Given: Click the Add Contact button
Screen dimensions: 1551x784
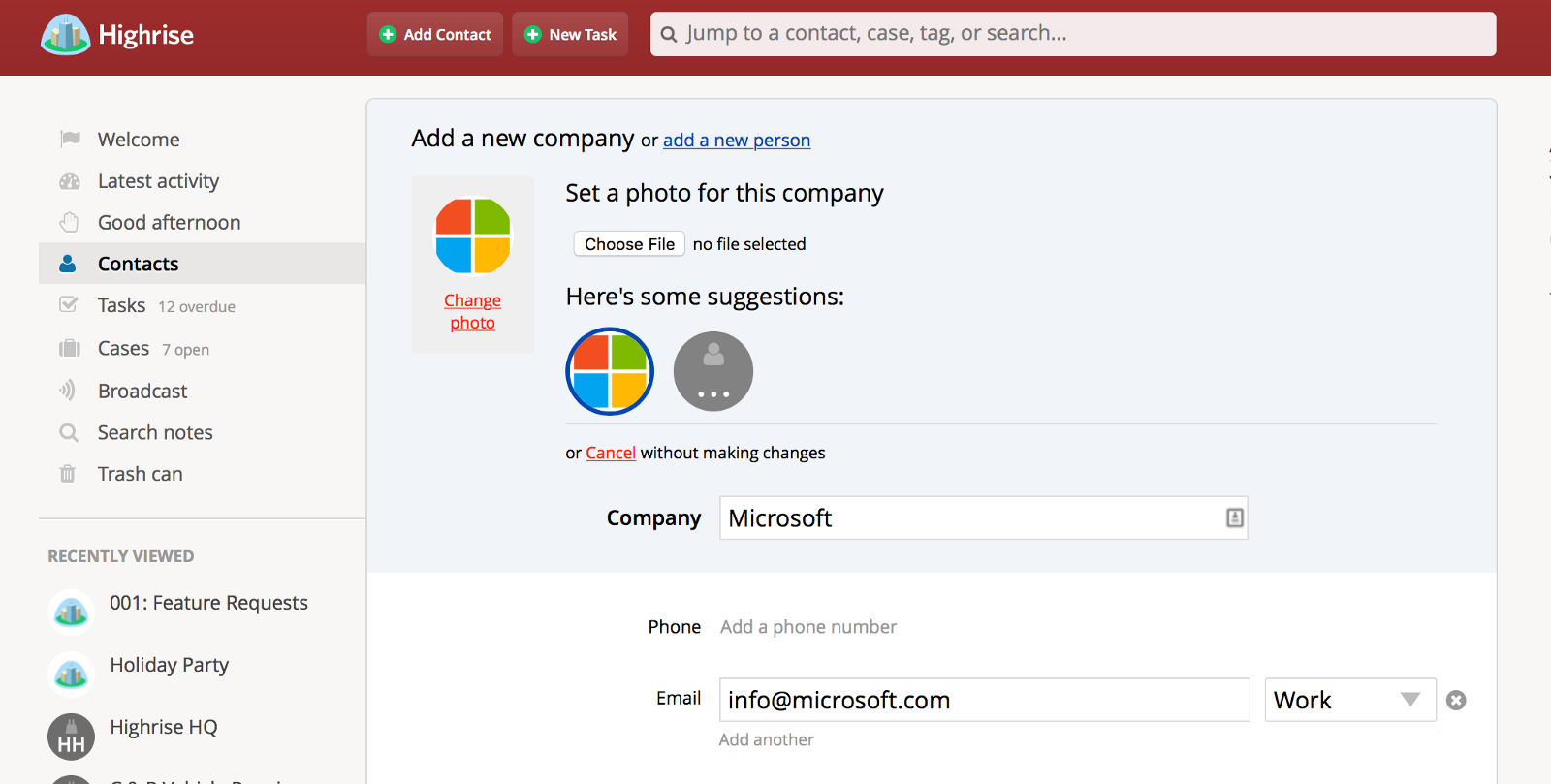Looking at the screenshot, I should tap(435, 34).
